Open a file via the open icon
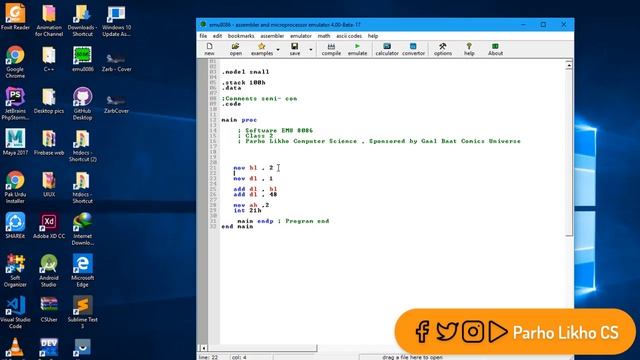The width and height of the screenshot is (640, 360). pos(236,49)
